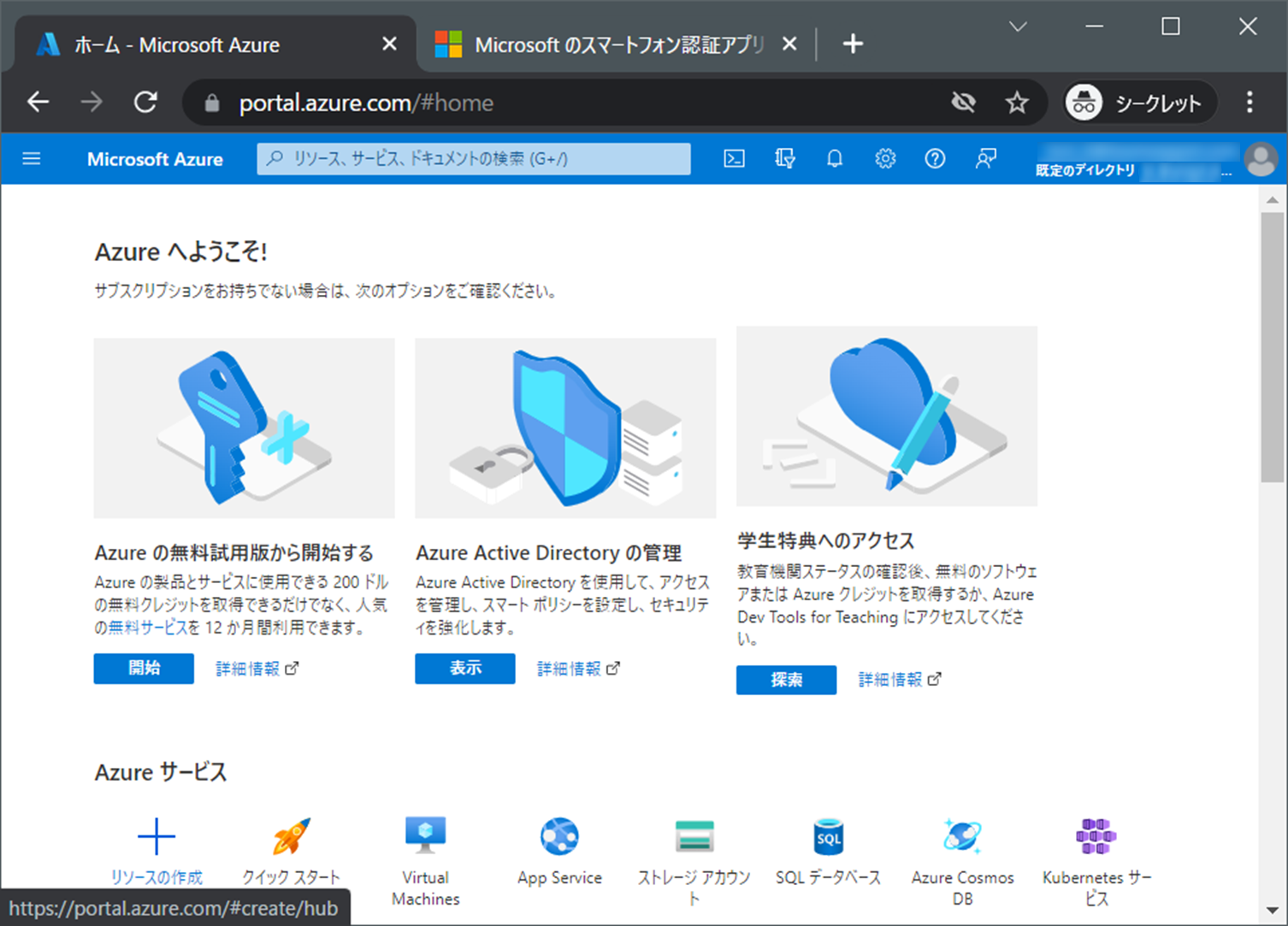Open the ストレージ アカウント service icon
Image resolution: width=1288 pixels, height=926 pixels.
694,836
